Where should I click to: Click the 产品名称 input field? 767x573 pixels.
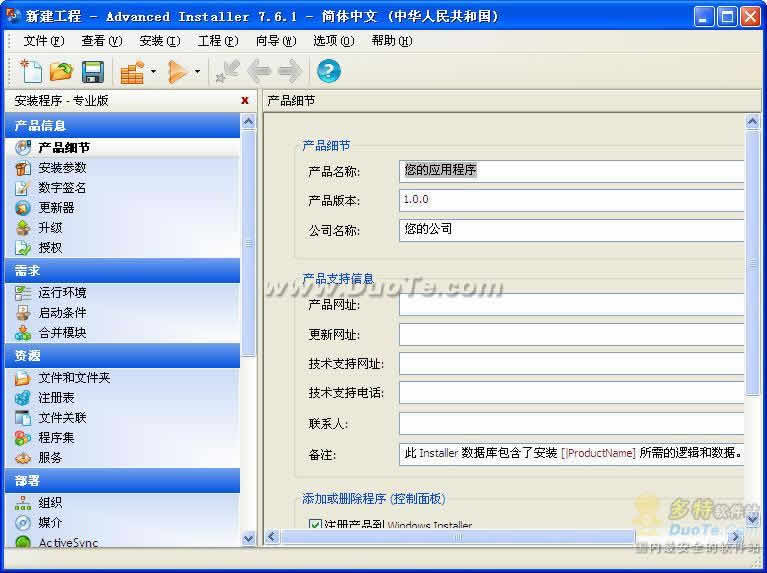571,171
